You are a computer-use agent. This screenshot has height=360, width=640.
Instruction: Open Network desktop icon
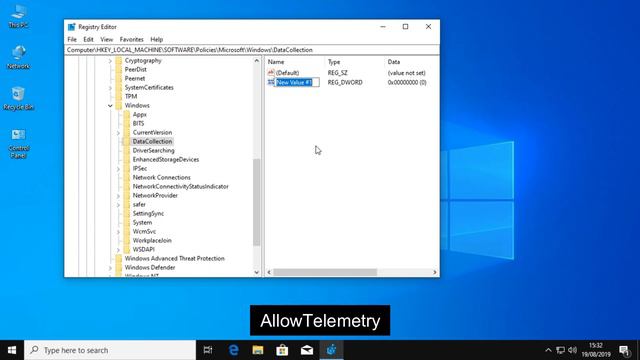18,57
